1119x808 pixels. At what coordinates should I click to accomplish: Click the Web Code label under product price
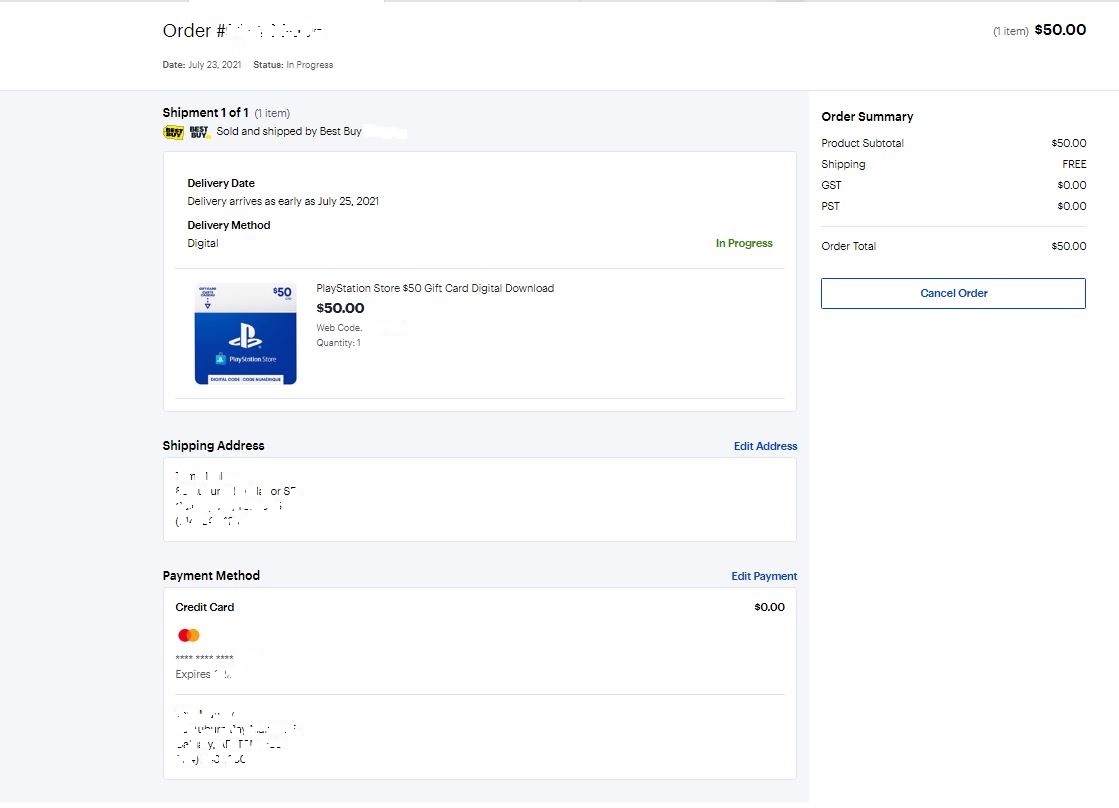tap(339, 328)
